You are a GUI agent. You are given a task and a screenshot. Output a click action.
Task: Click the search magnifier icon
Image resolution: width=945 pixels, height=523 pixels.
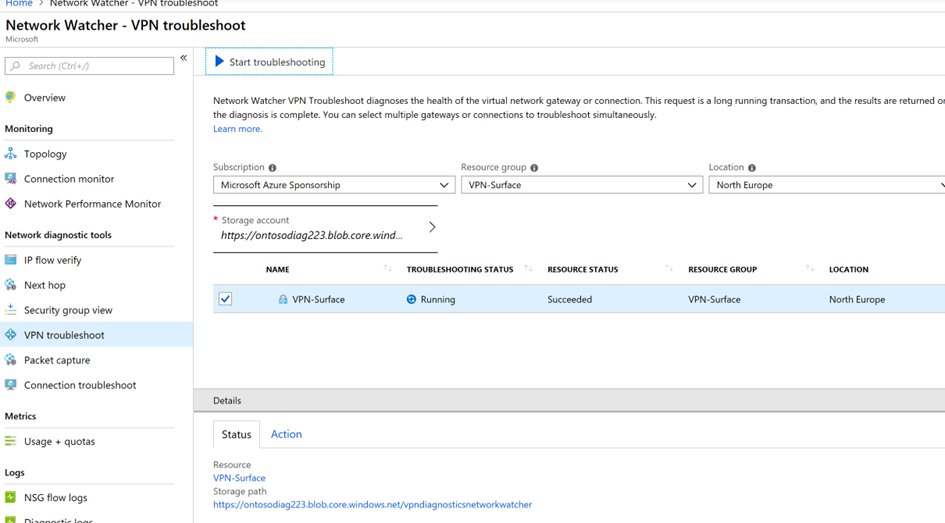(16, 66)
